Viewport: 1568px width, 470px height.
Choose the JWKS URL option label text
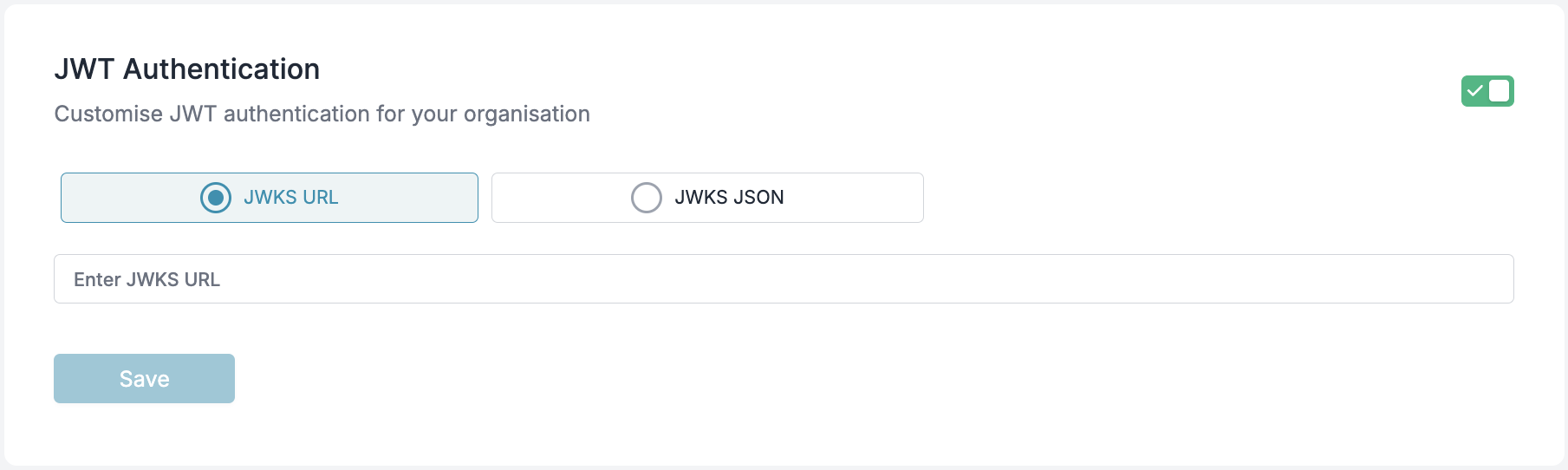coord(291,198)
